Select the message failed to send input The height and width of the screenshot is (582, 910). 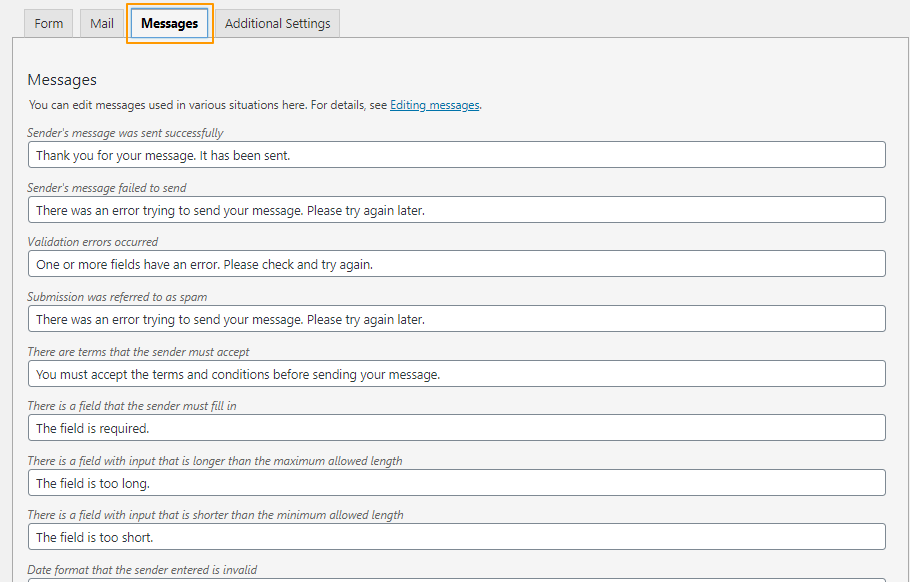tap(455, 209)
